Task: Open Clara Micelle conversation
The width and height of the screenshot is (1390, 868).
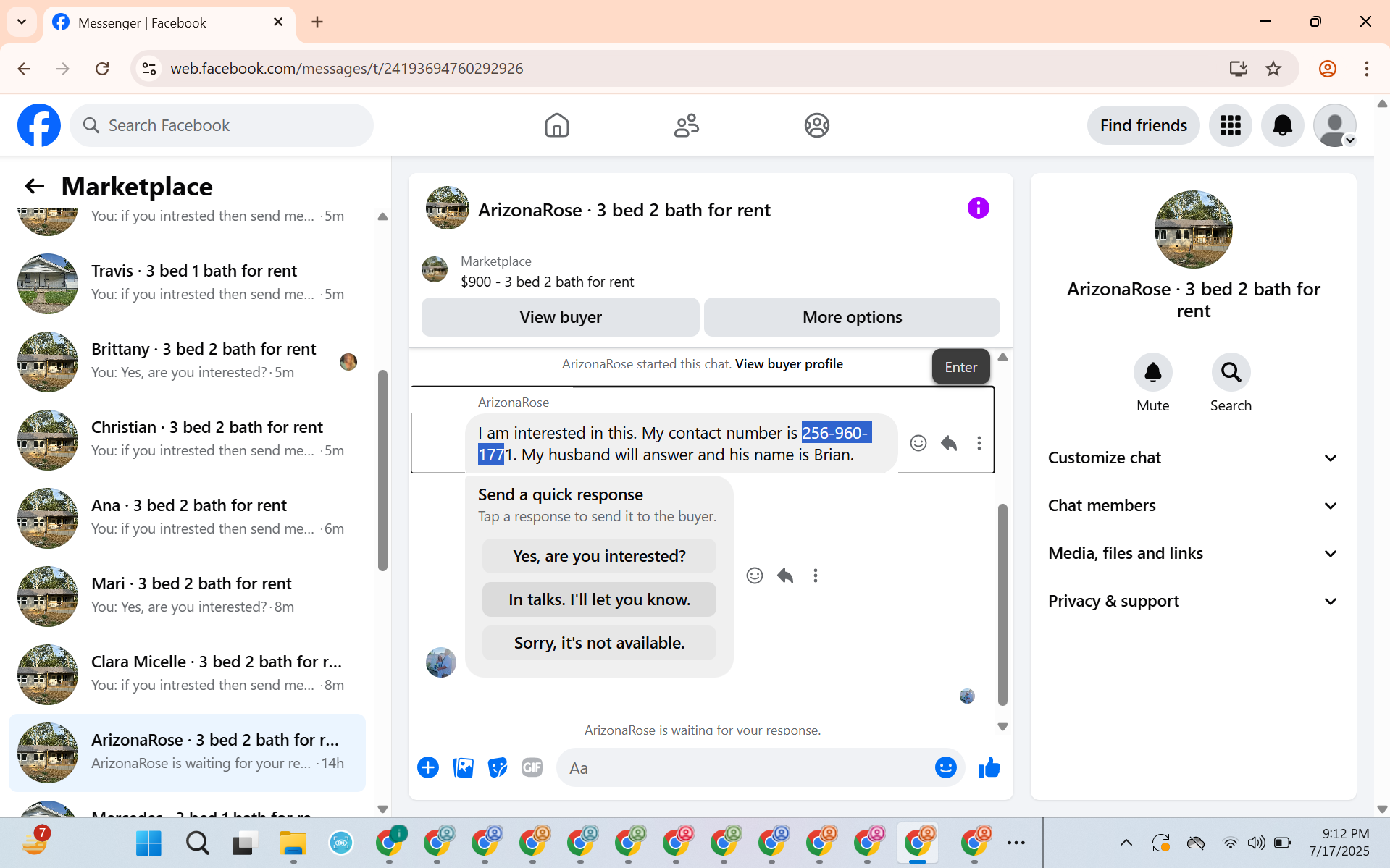Action: tap(187, 674)
